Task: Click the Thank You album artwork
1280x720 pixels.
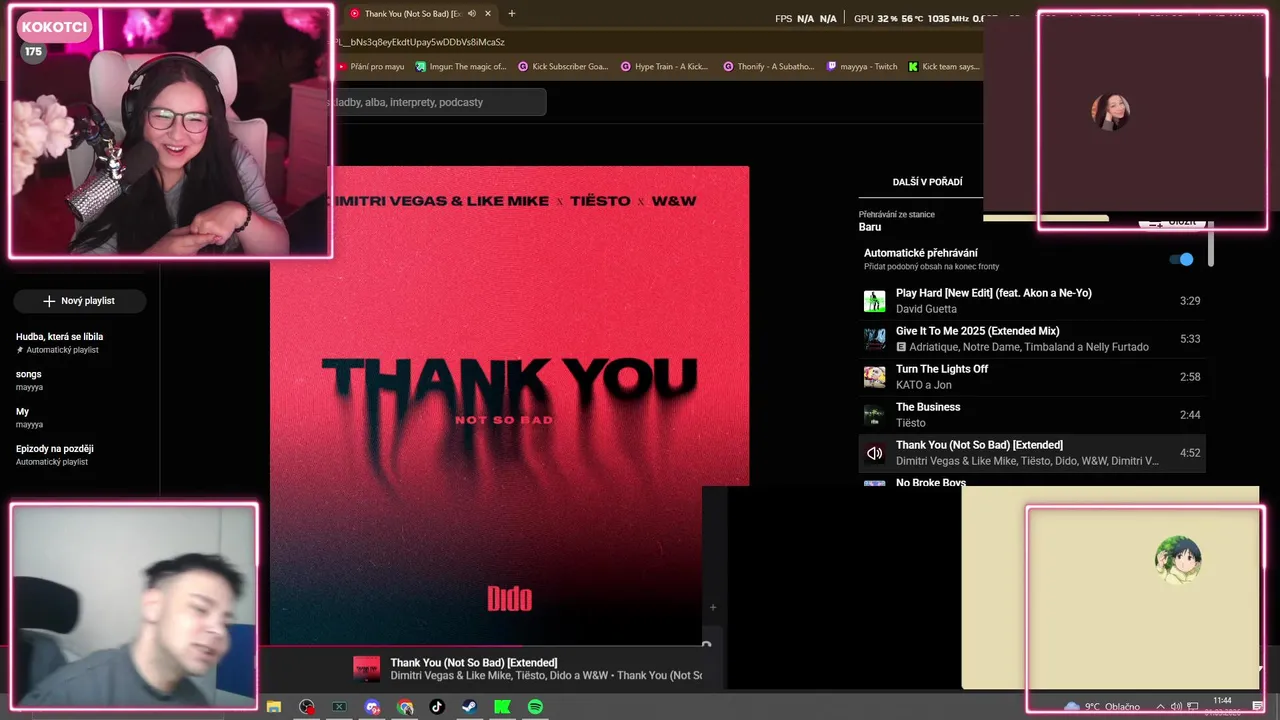Action: 509,405
